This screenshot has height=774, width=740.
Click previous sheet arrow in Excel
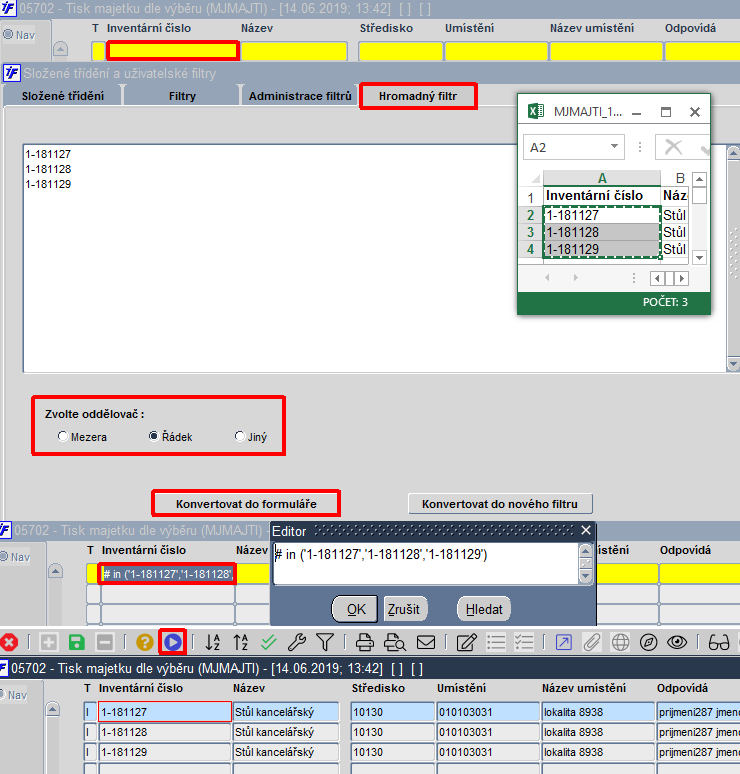tap(547, 278)
